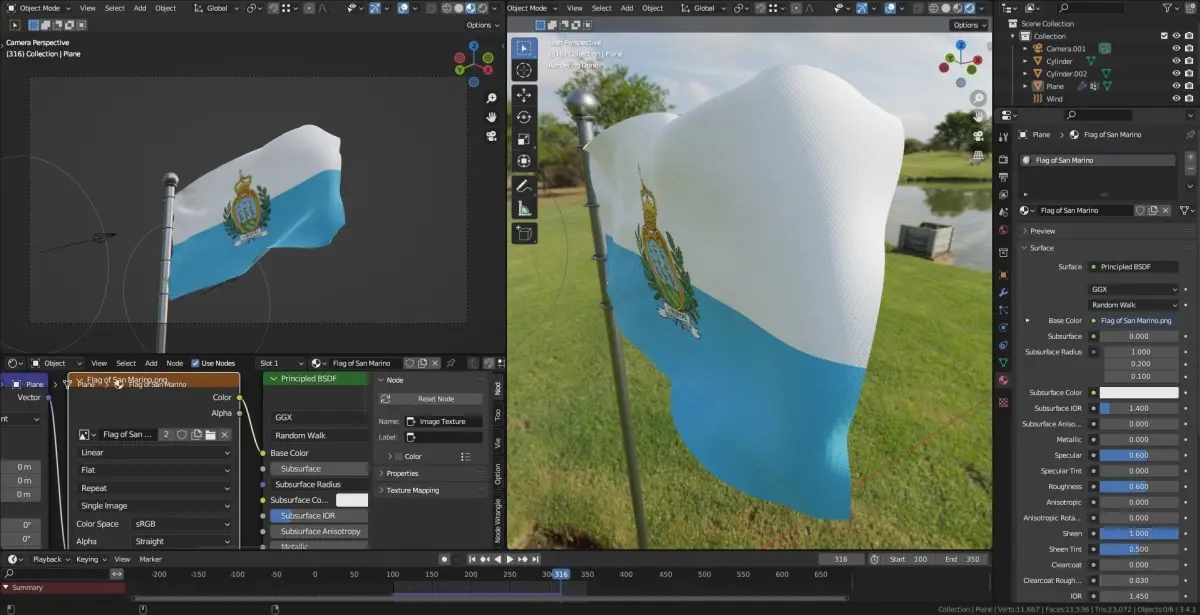Open GGX distribution dropdown in properties panel
The height and width of the screenshot is (615, 1200).
[x=1134, y=289]
